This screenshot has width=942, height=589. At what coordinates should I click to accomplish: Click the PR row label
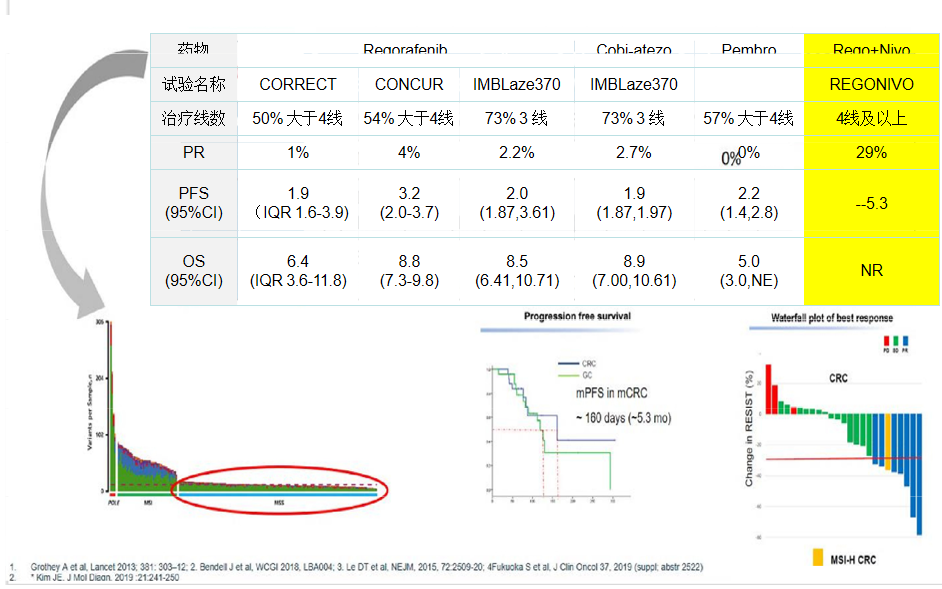coord(193,153)
